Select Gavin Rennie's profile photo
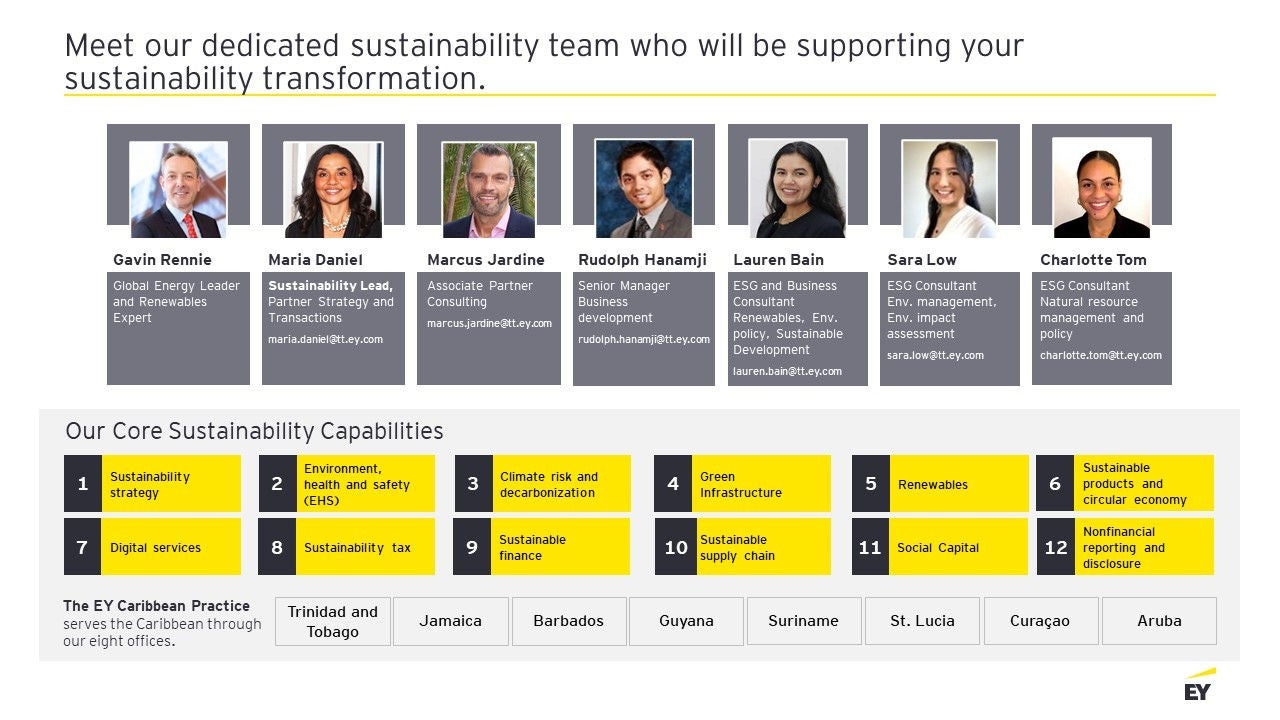The image size is (1280, 720). [x=178, y=189]
